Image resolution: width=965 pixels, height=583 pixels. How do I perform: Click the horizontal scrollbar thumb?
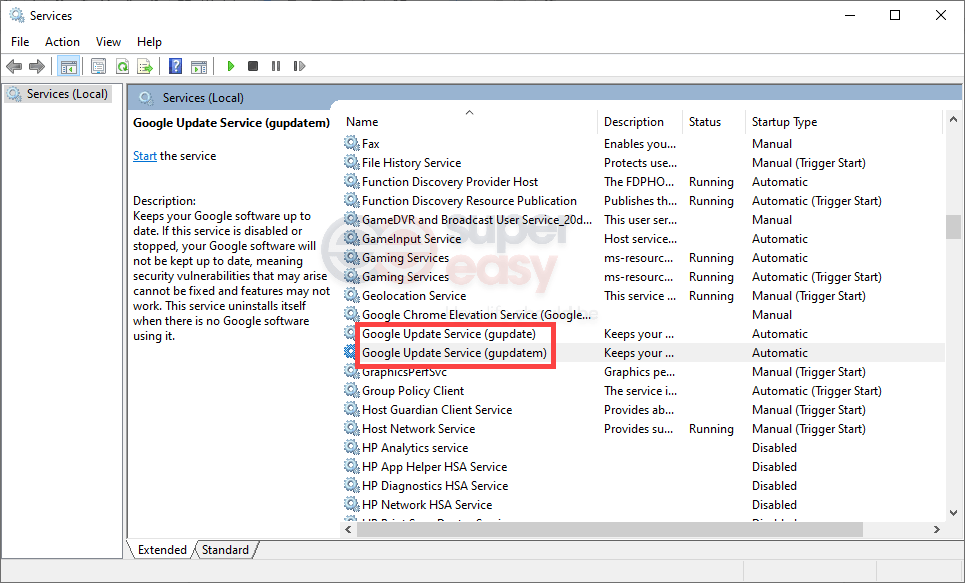point(609,529)
